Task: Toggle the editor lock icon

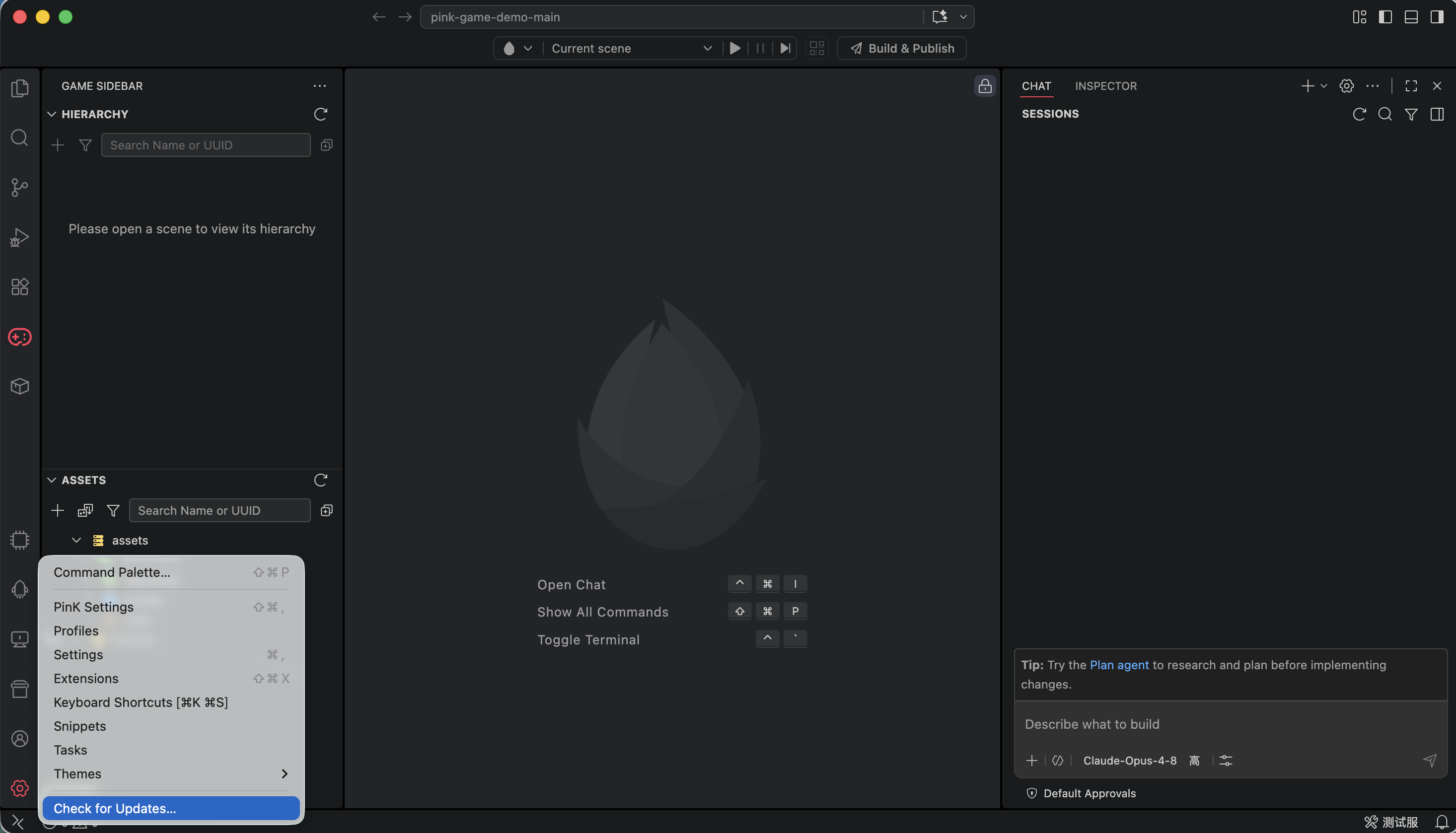Action: point(984,86)
